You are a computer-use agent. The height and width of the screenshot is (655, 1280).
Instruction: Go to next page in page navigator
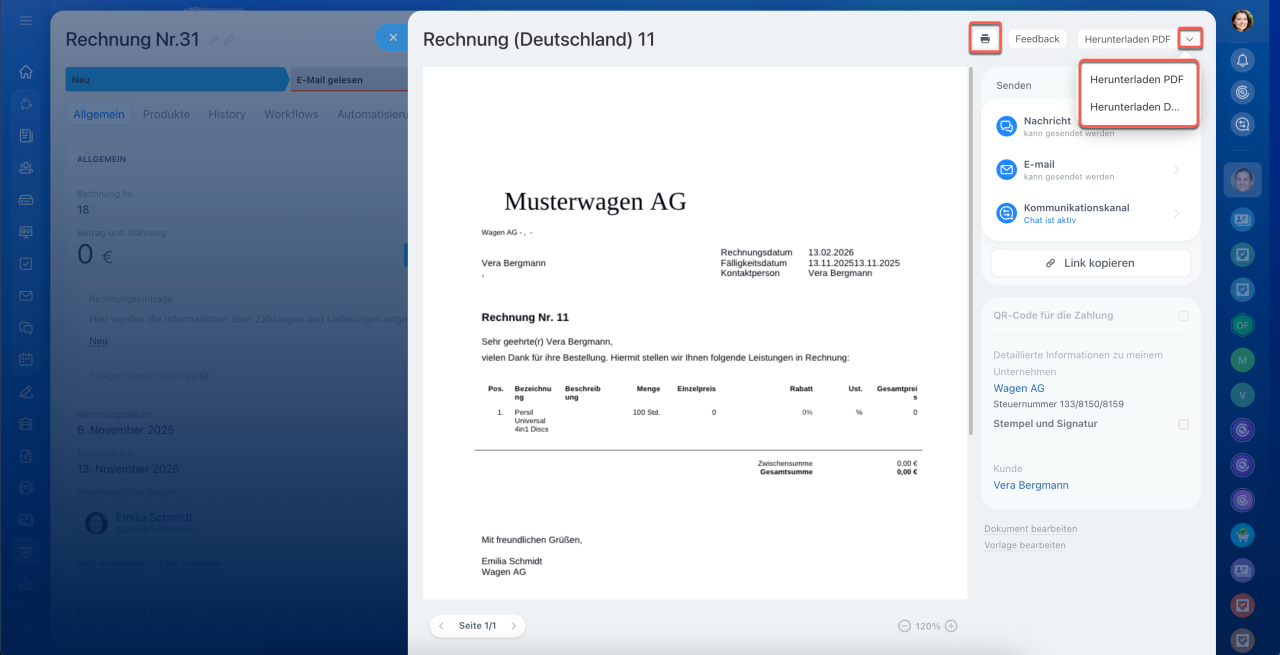pyautogui.click(x=513, y=626)
